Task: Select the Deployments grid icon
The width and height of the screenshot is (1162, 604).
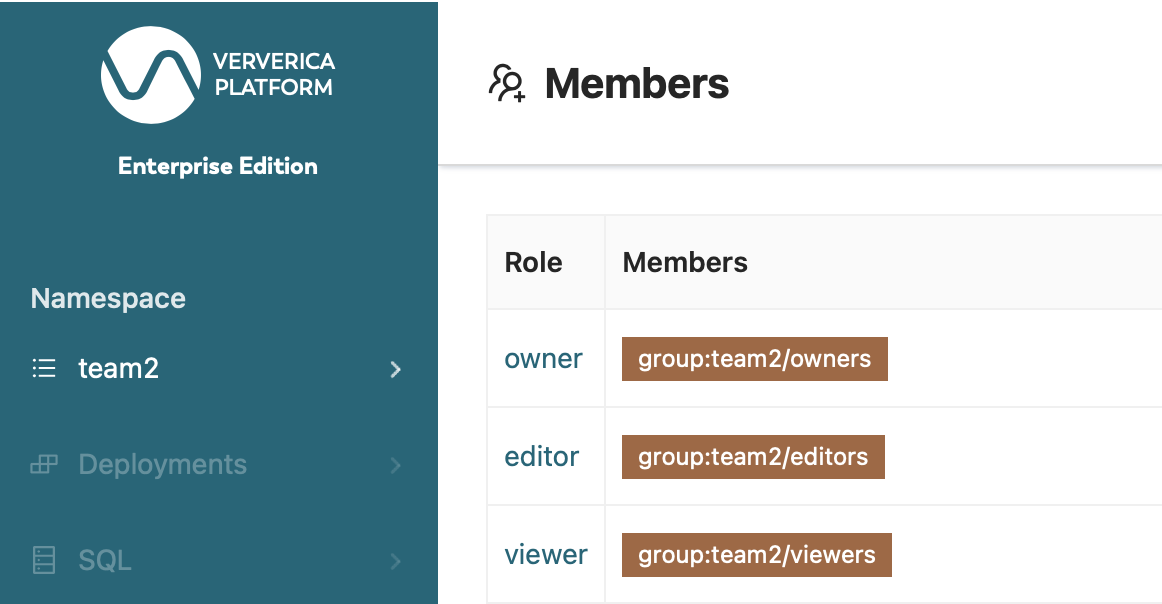Action: pyautogui.click(x=44, y=464)
